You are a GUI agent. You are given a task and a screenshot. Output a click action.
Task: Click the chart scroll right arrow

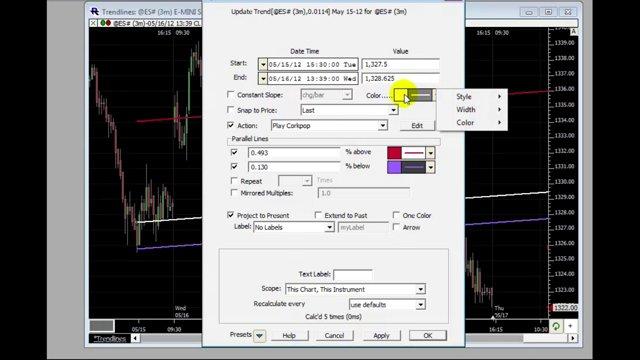pos(573,338)
